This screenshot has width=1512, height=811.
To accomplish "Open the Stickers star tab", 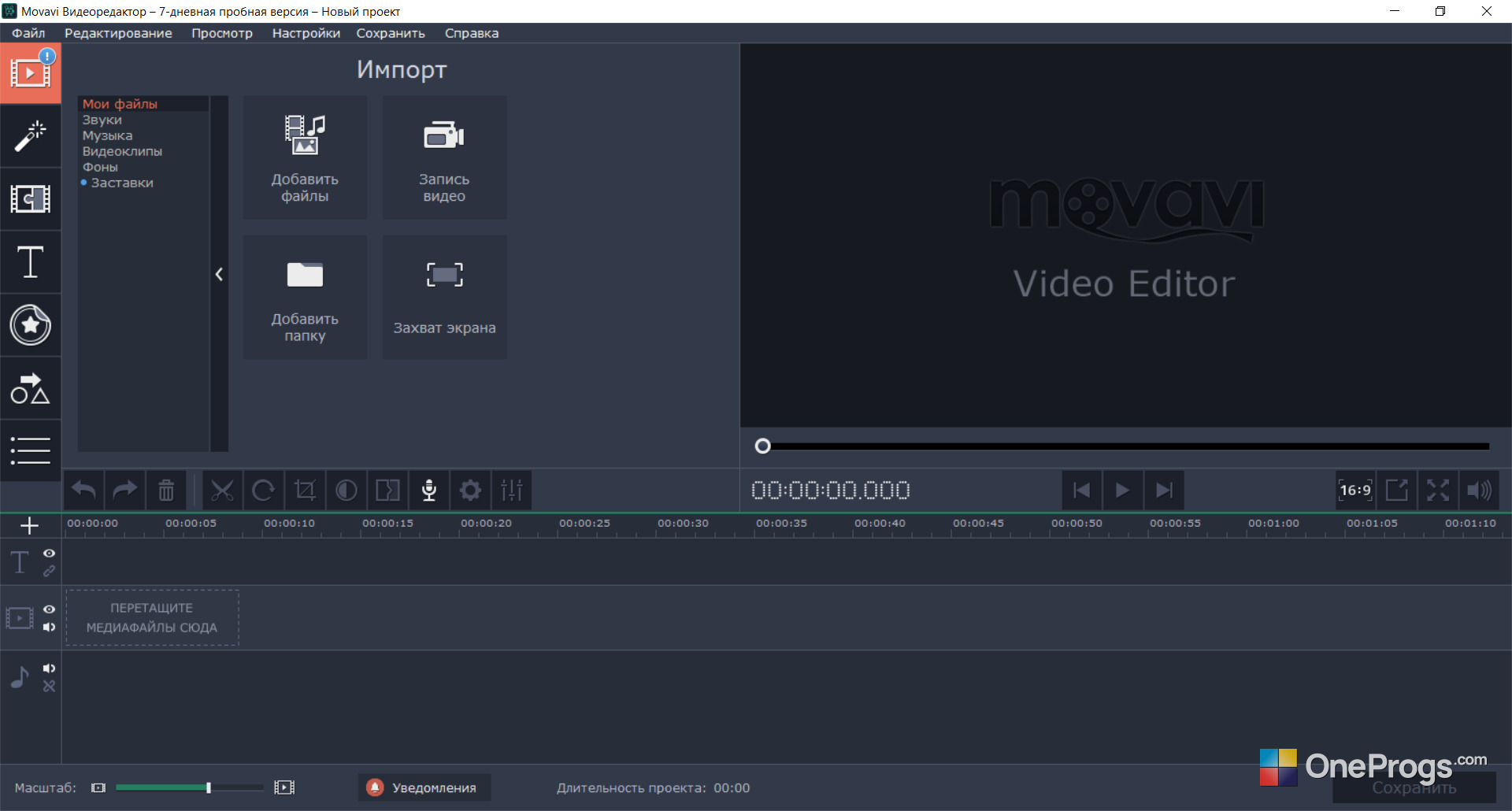I will coord(31,325).
